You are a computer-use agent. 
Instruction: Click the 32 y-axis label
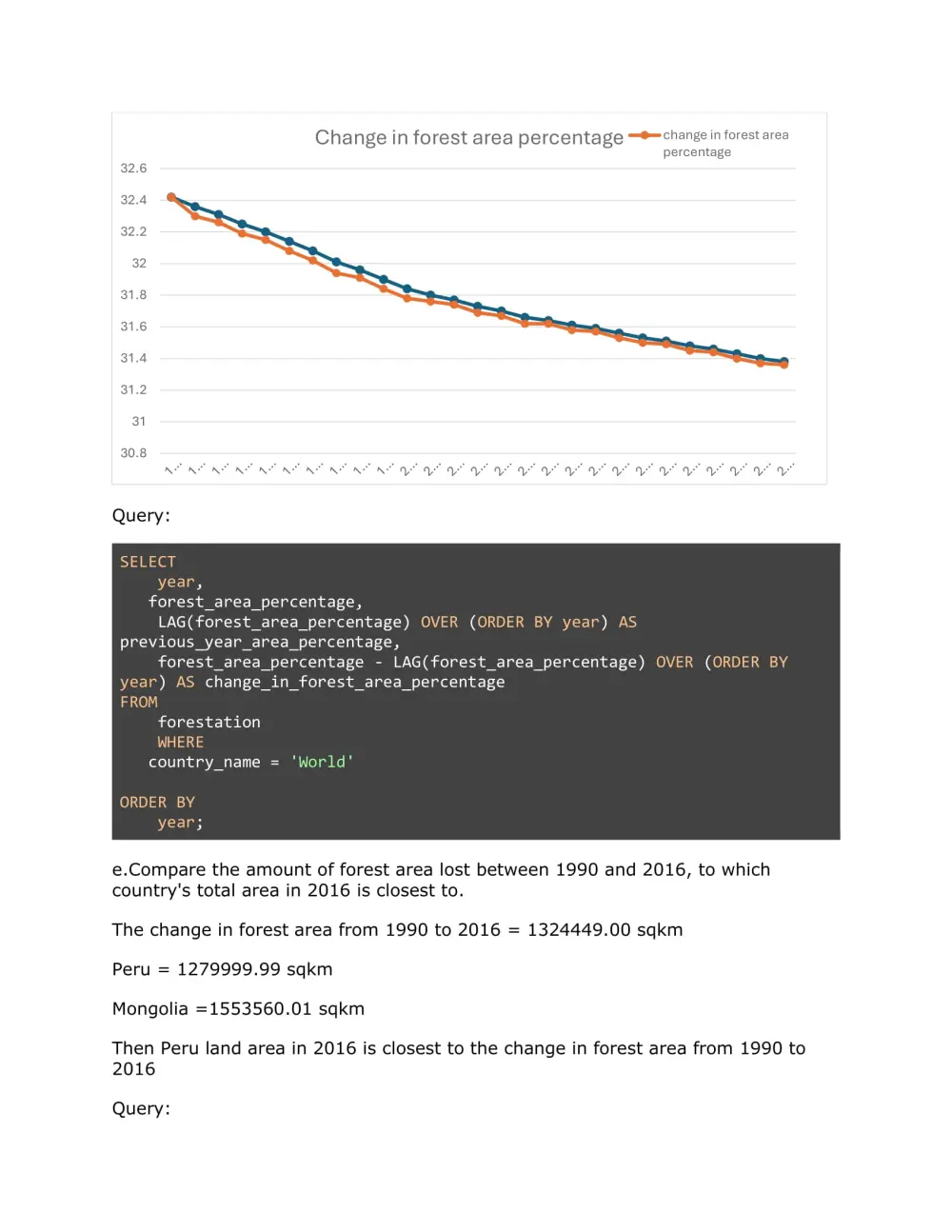tap(139, 264)
